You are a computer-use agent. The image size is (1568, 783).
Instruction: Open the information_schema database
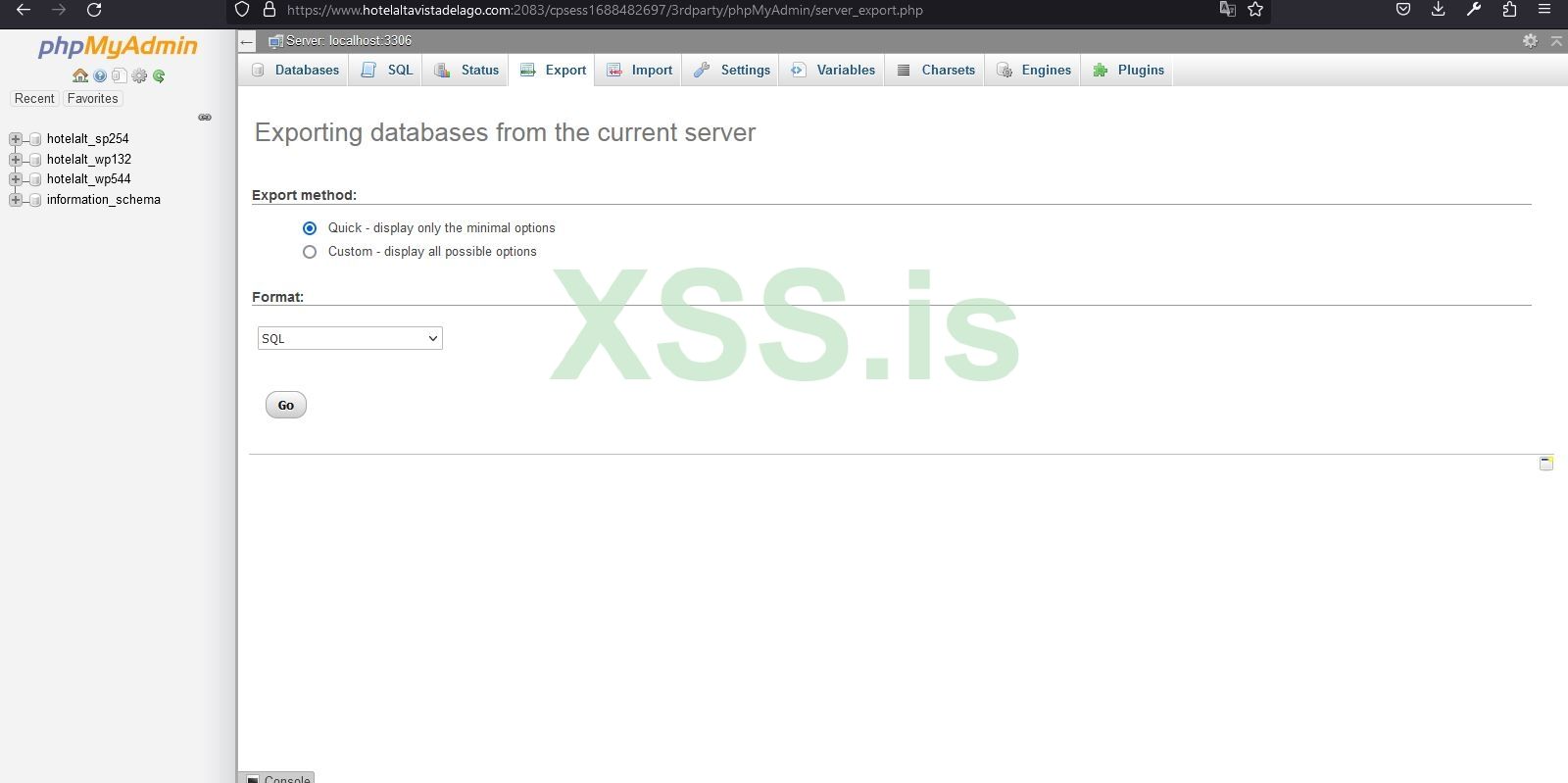coord(104,200)
